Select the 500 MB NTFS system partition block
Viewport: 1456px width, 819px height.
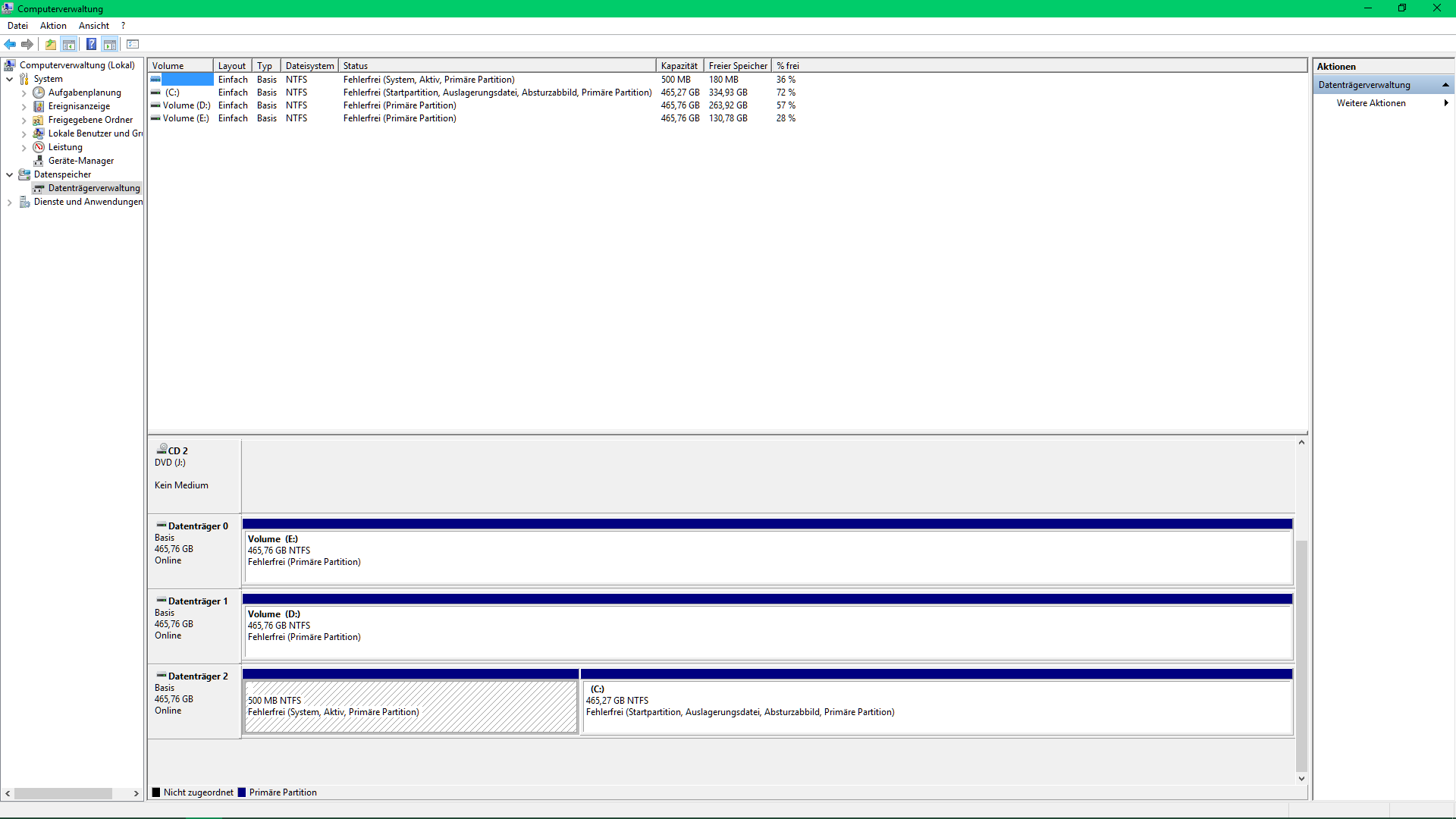coord(410,706)
